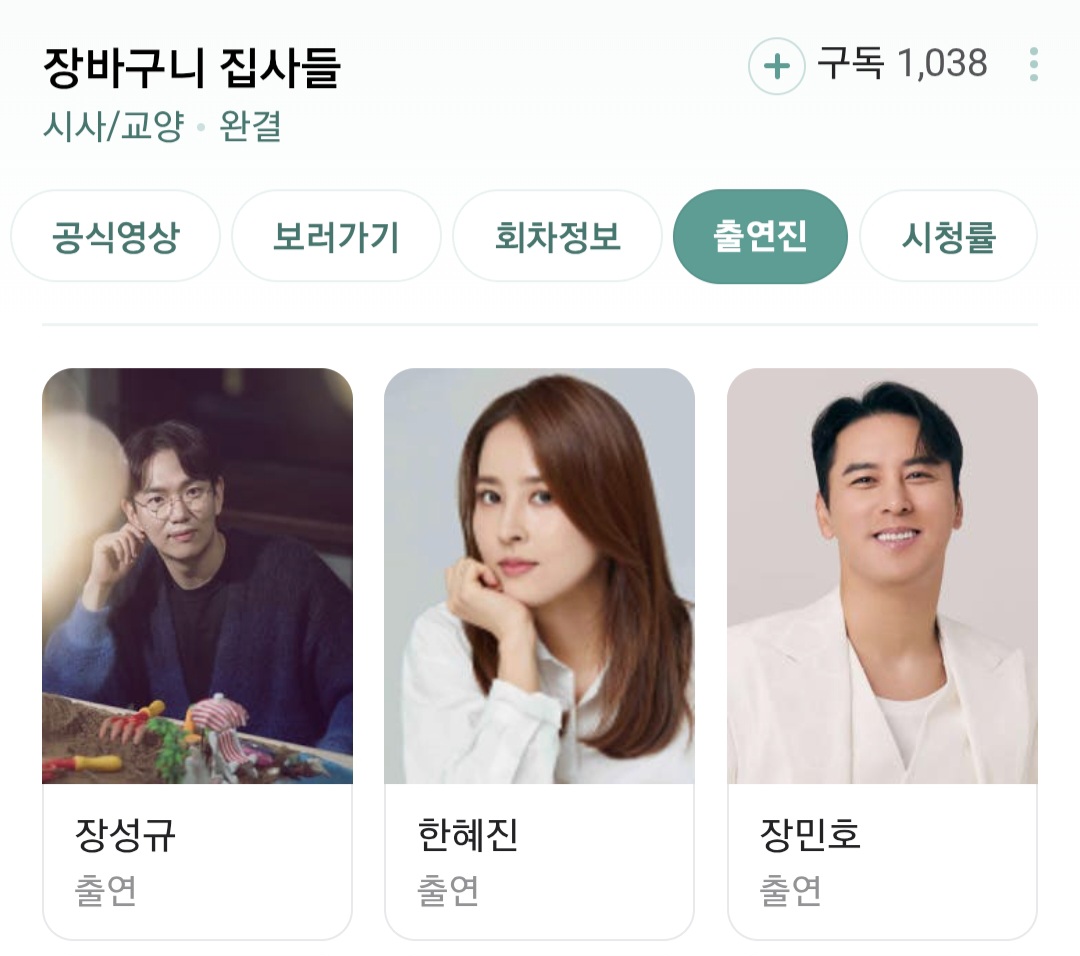Click 출연 role under 장성규
Screen dimensions: 1080x956
tap(105, 890)
